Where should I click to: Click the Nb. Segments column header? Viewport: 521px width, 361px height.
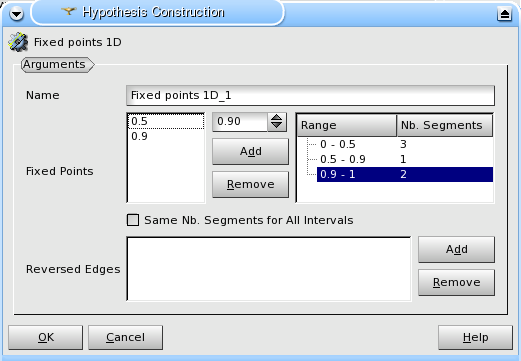tap(445, 125)
